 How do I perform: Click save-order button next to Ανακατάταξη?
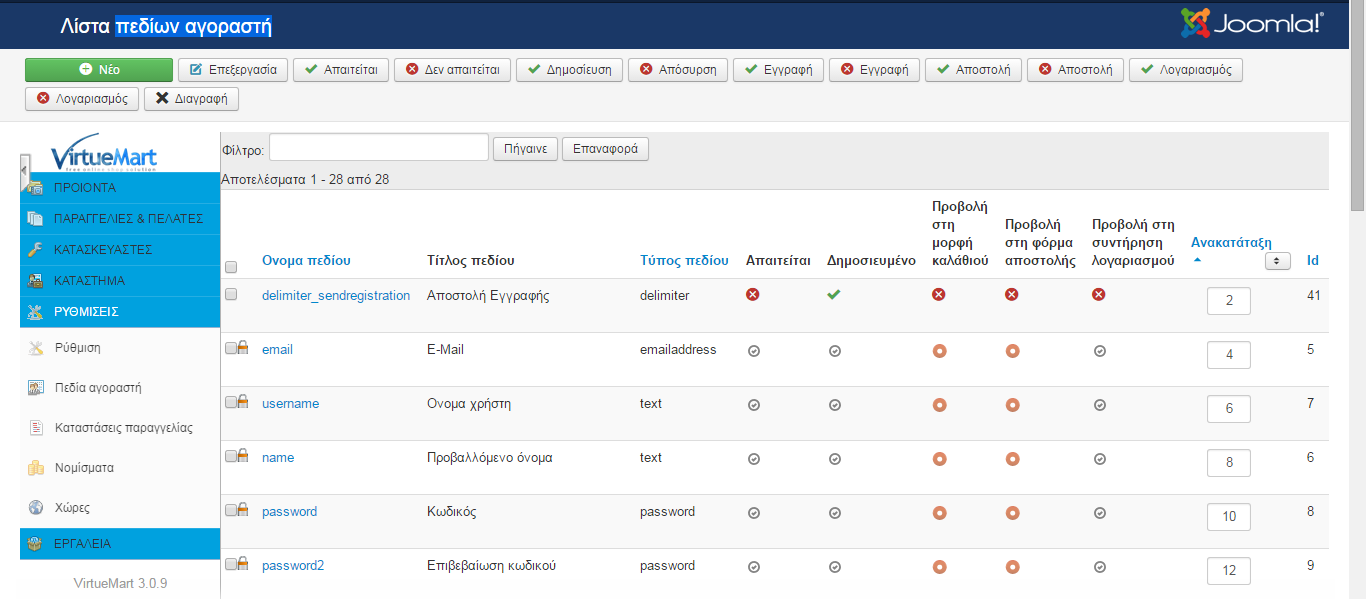point(1277,260)
